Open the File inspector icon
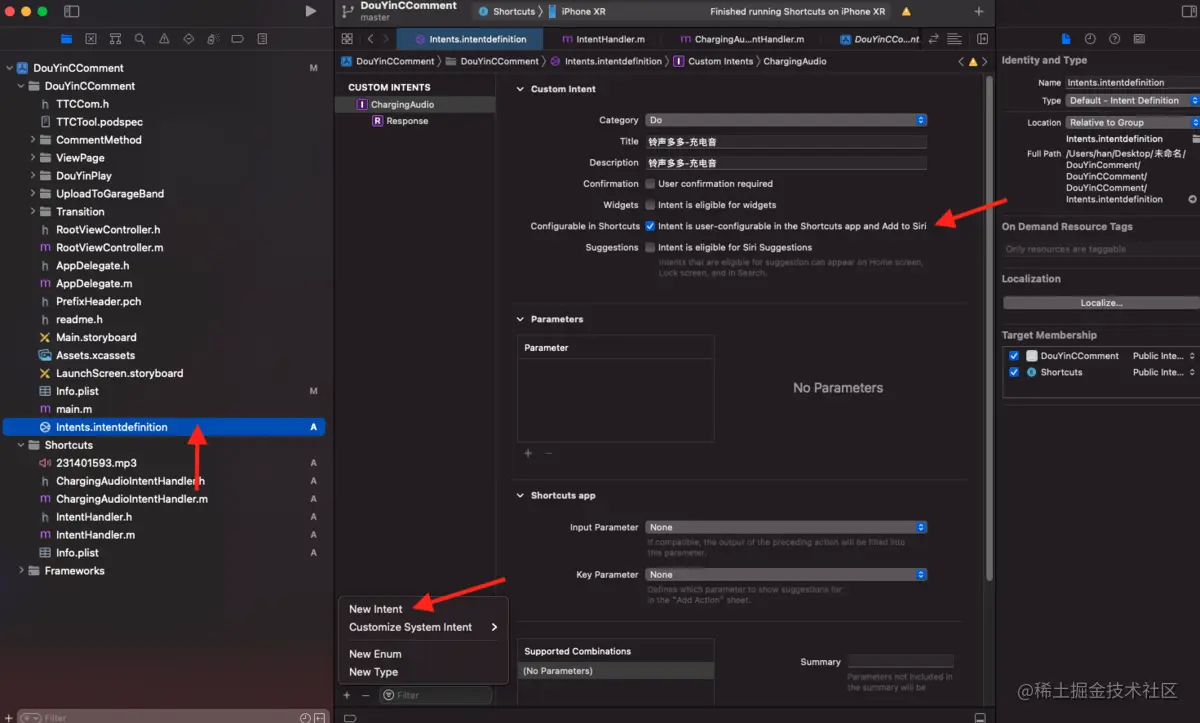The image size is (1200, 723). click(1066, 39)
